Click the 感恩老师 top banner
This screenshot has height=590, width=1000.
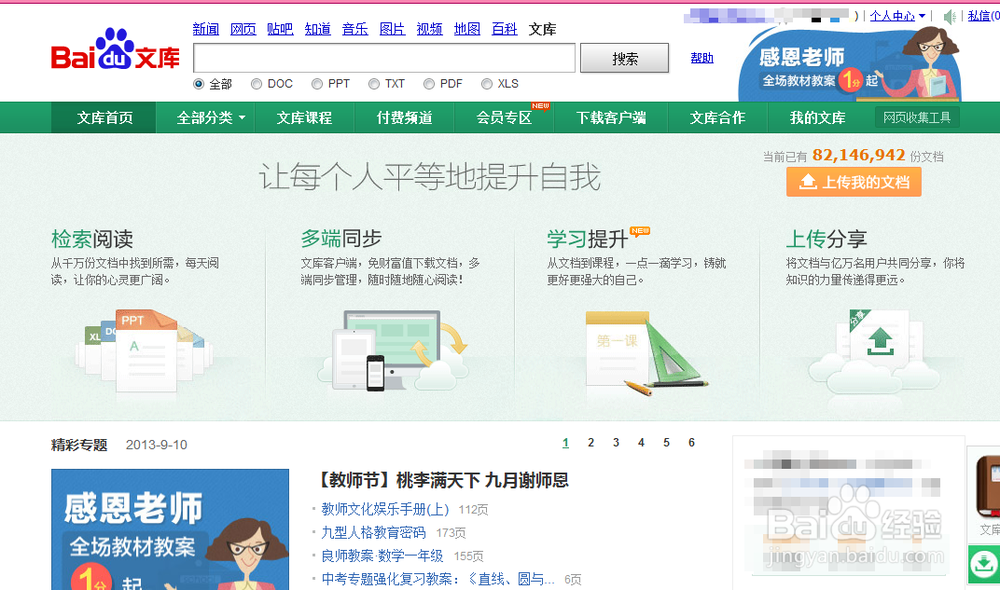[849, 64]
